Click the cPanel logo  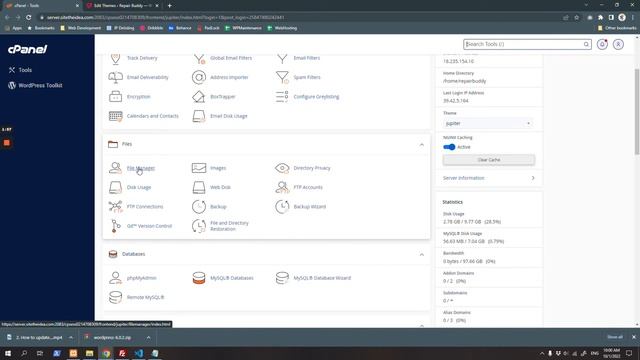[x=28, y=49]
